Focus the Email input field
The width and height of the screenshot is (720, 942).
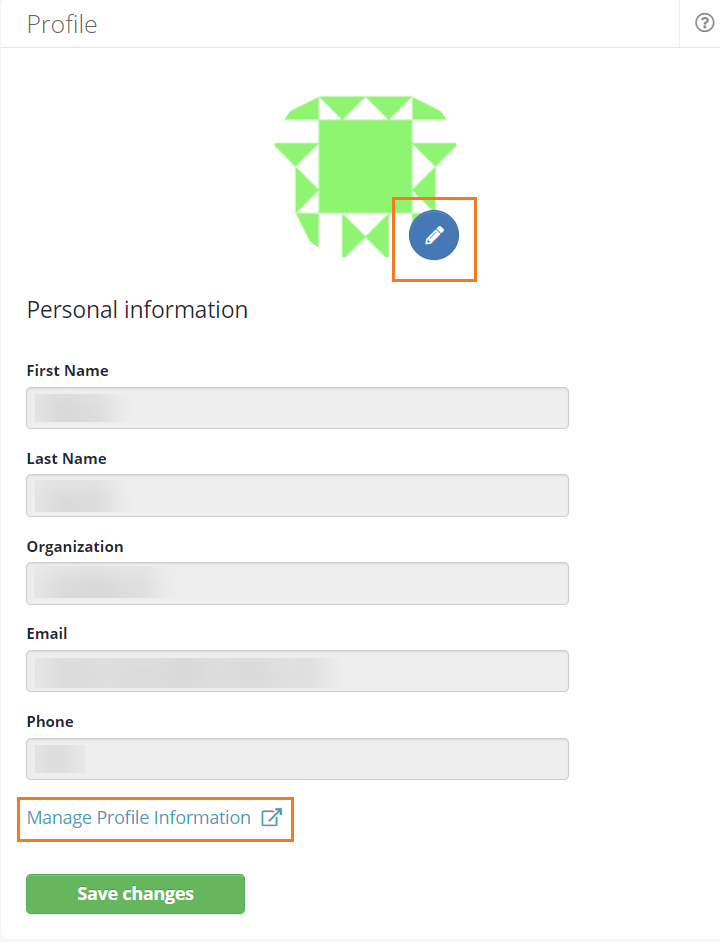297,671
